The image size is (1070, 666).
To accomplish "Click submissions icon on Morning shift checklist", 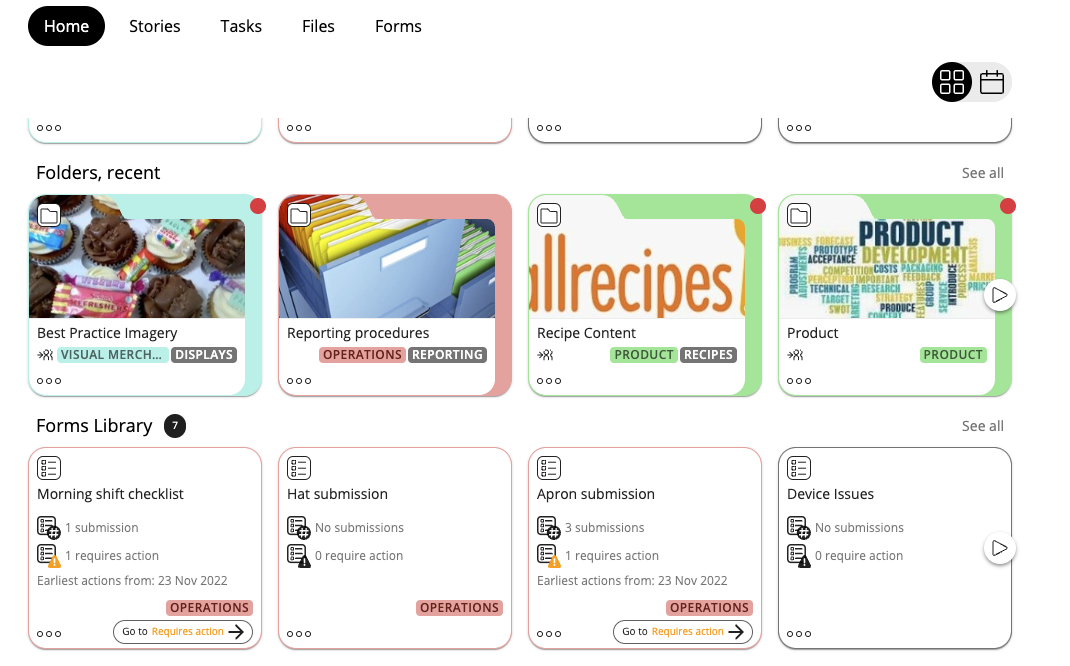I will [x=48, y=527].
